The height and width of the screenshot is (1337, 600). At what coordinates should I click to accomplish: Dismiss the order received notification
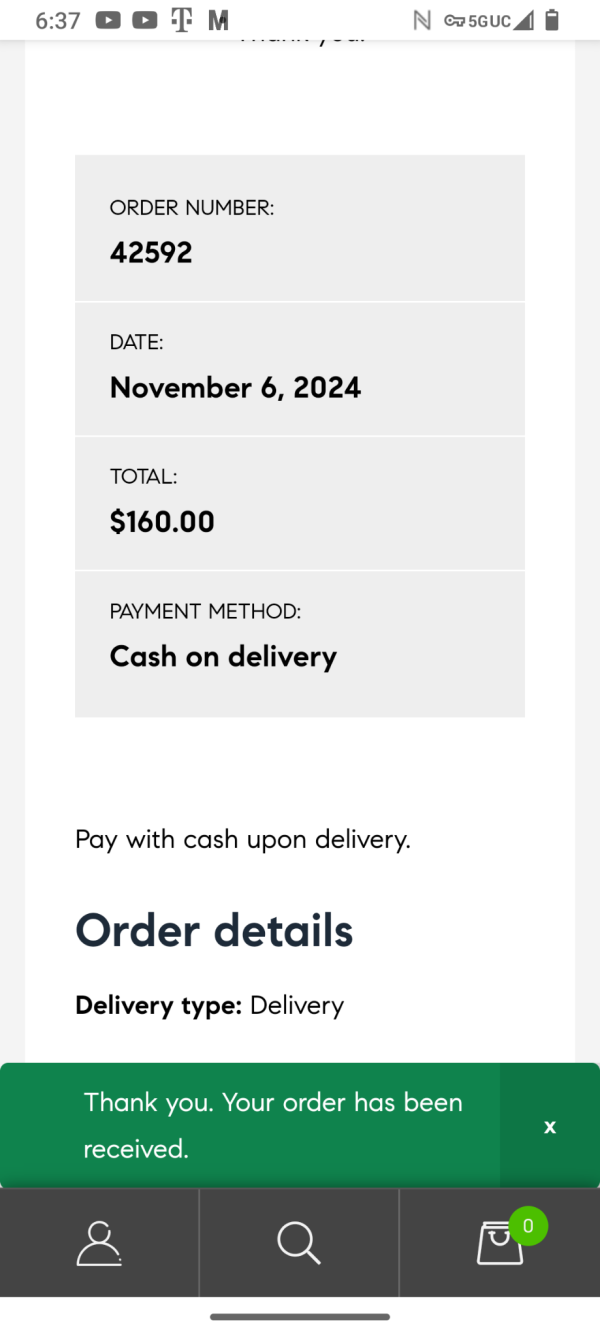click(549, 1126)
